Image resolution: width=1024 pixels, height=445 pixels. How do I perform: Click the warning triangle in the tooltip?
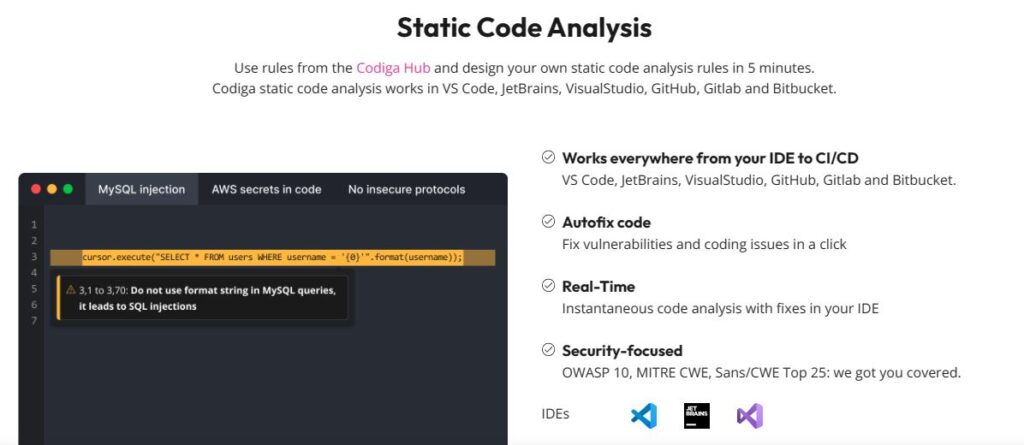point(71,290)
